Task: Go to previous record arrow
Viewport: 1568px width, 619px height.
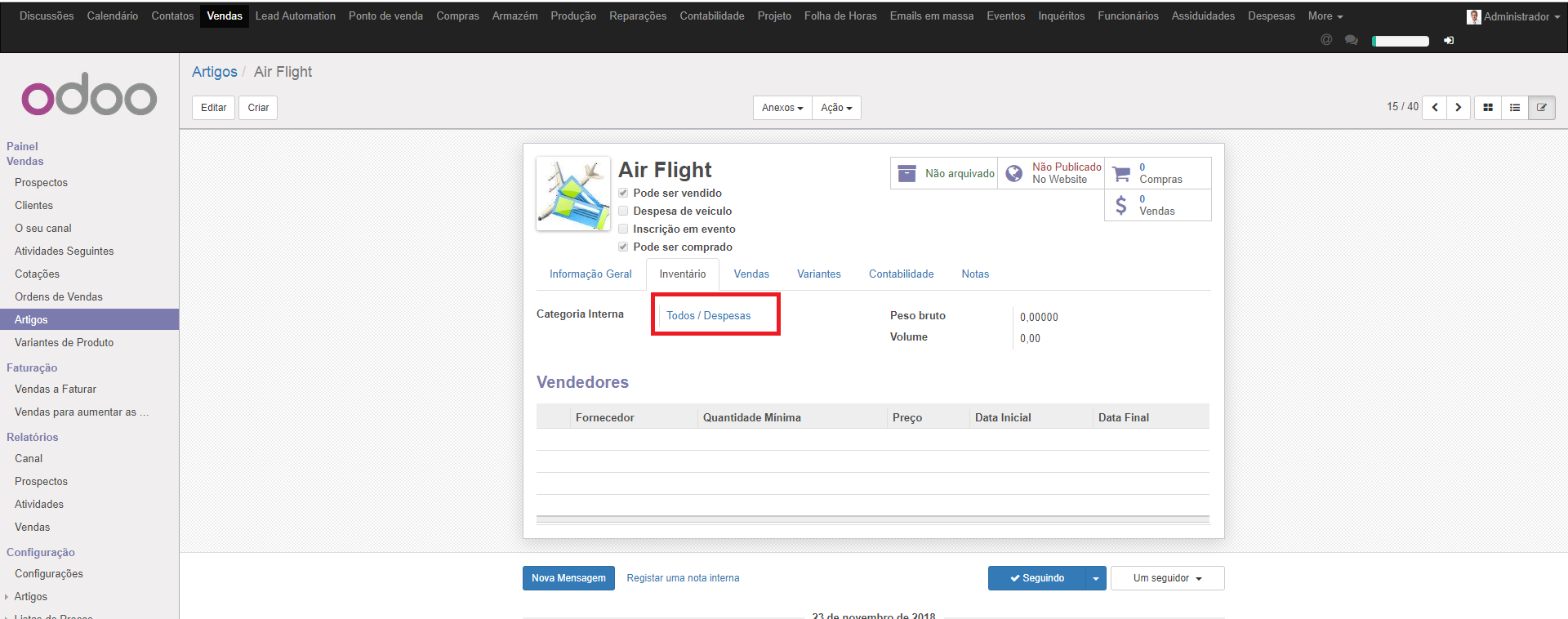Action: point(1435,108)
